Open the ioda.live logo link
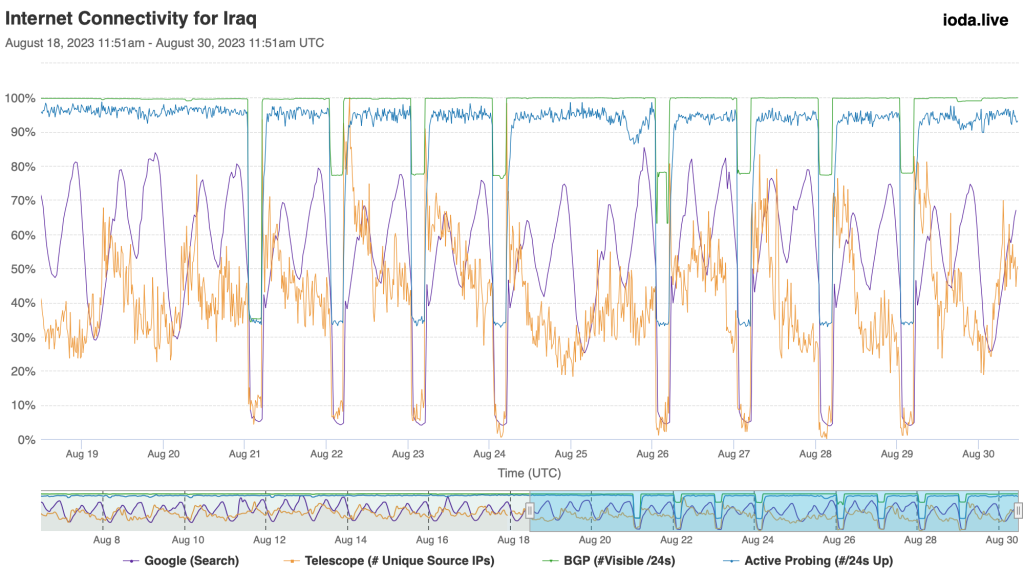Image resolution: width=1024 pixels, height=573 pixels. 975,19
